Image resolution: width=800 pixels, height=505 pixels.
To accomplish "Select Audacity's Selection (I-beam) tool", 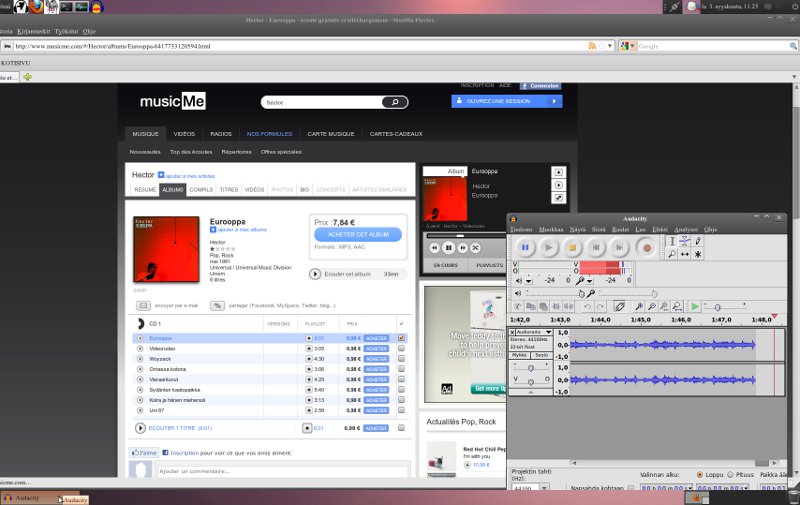I will tap(672, 241).
